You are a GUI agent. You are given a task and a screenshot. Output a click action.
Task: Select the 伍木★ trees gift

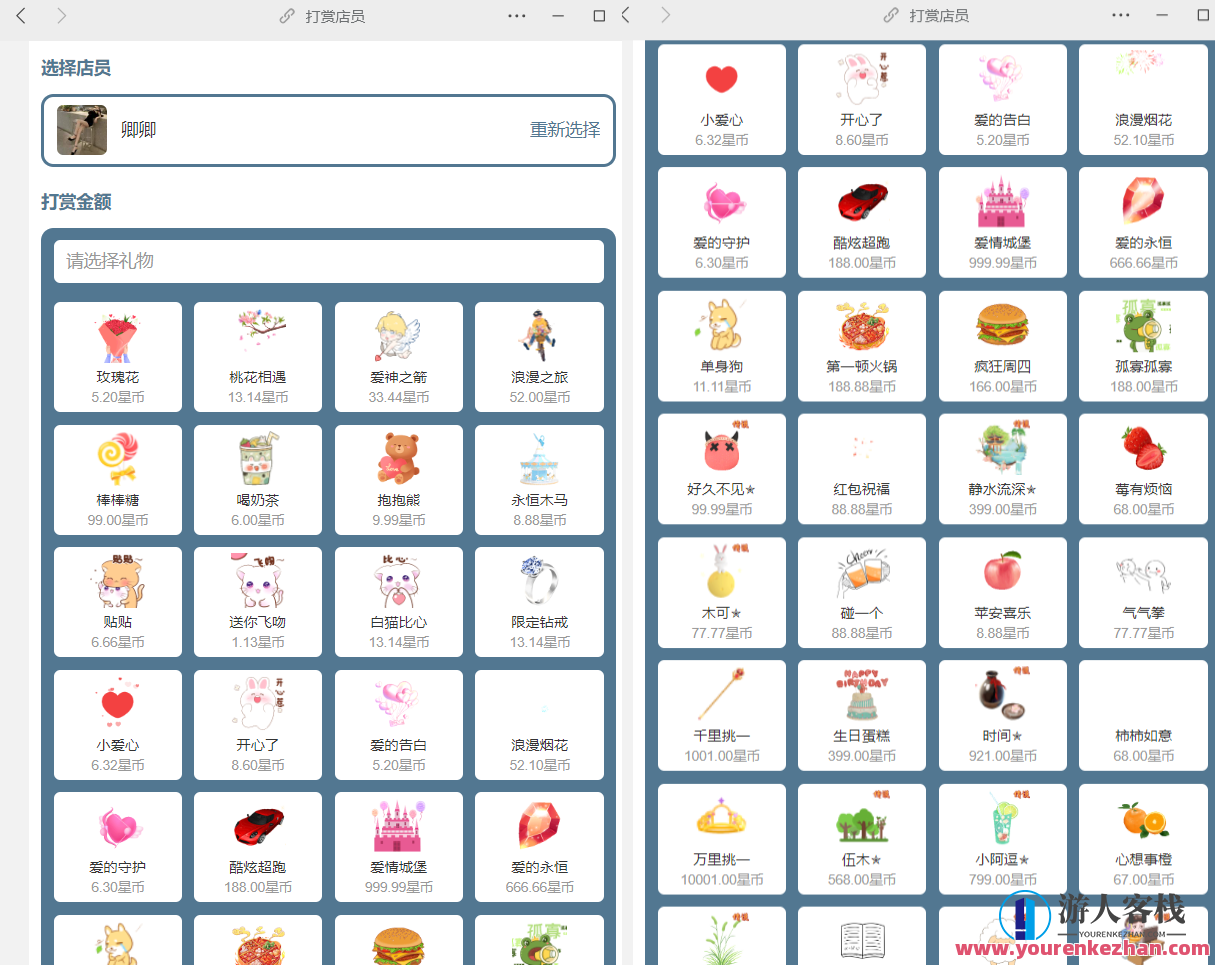(862, 840)
